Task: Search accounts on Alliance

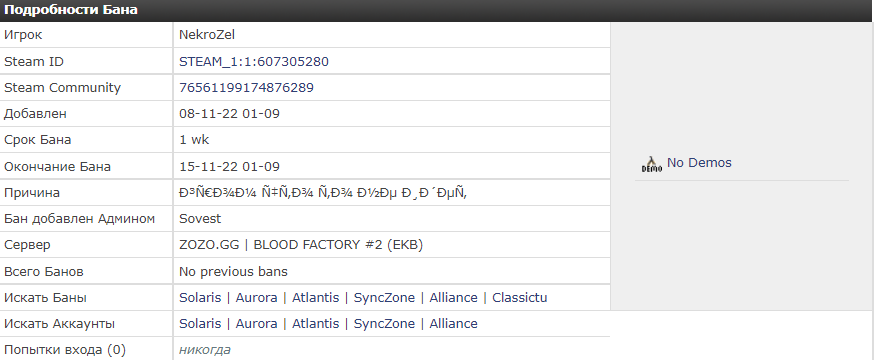Action: click(x=453, y=324)
